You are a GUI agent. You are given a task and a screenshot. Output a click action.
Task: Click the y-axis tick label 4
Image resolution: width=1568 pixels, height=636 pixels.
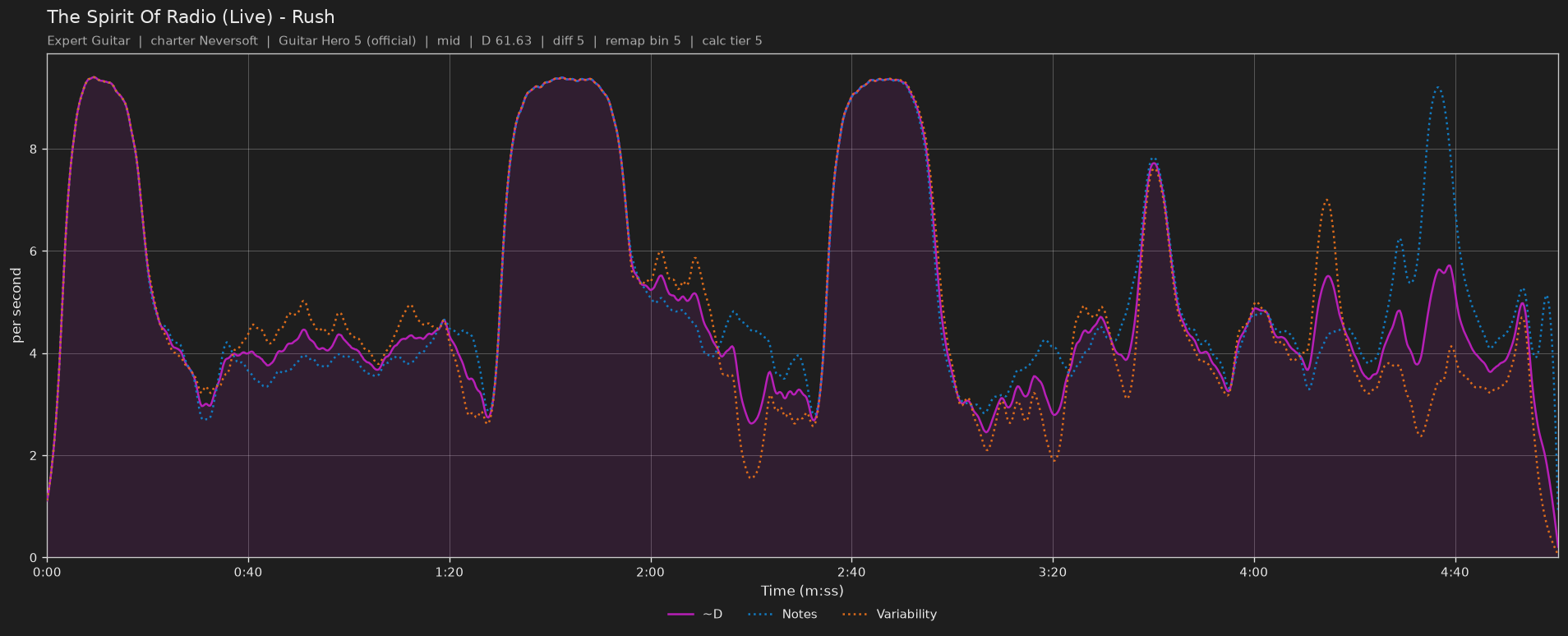35,354
